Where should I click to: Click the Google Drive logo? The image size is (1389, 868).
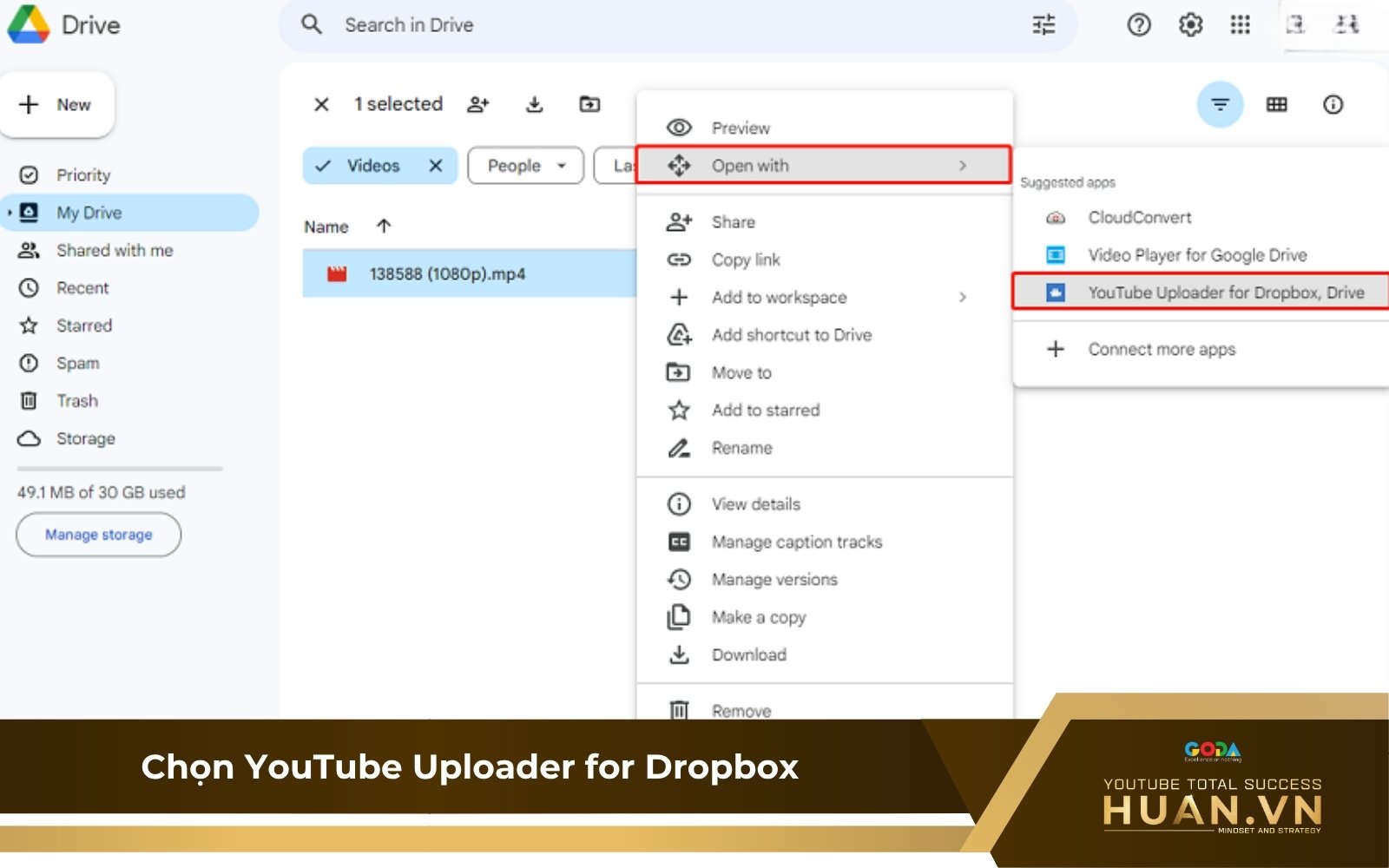(29, 24)
